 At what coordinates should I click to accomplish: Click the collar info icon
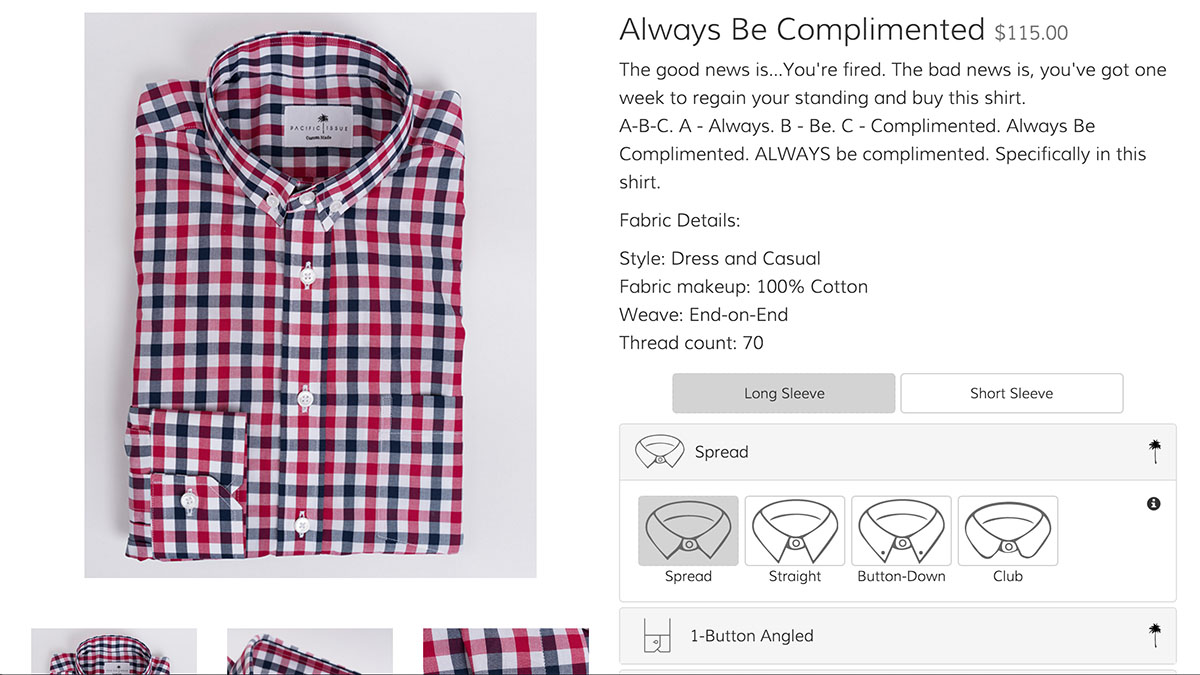tap(1153, 504)
